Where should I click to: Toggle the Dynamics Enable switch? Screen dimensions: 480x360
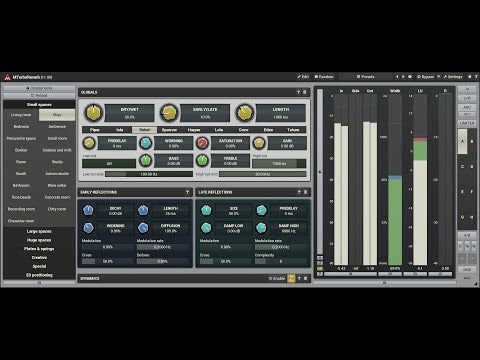point(277,278)
